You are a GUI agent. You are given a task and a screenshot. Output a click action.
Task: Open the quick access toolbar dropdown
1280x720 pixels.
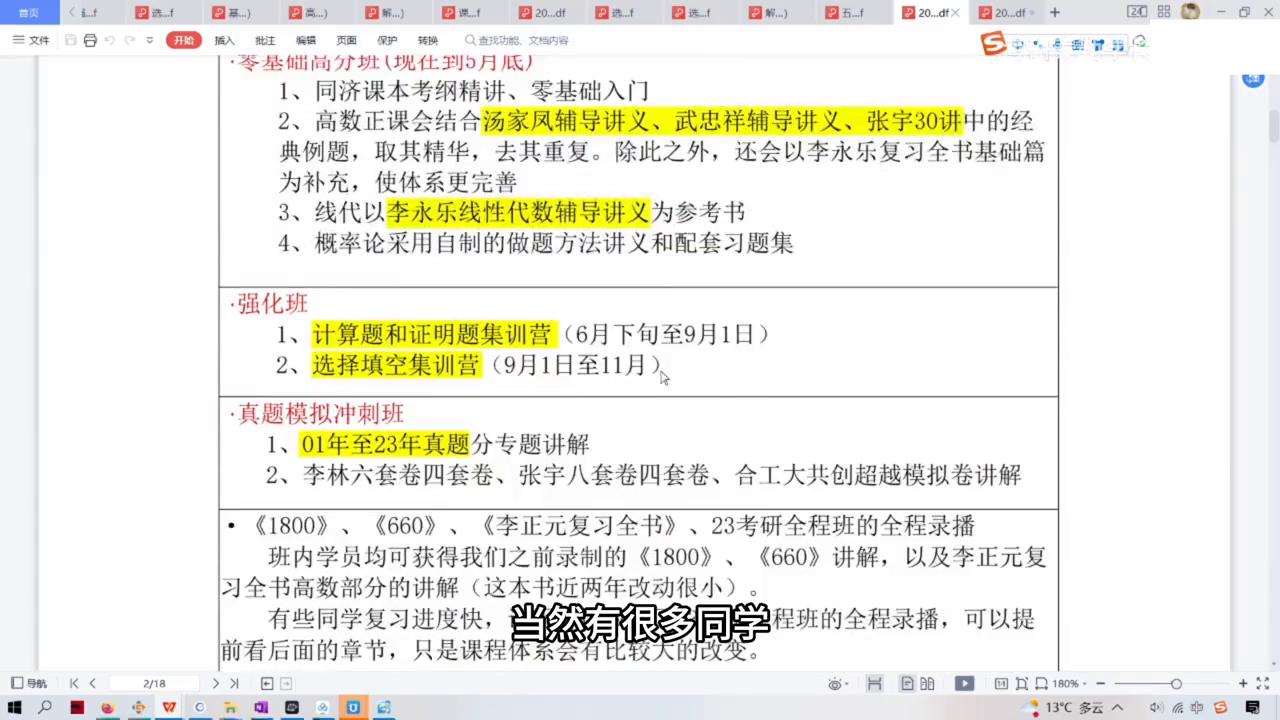pos(148,41)
